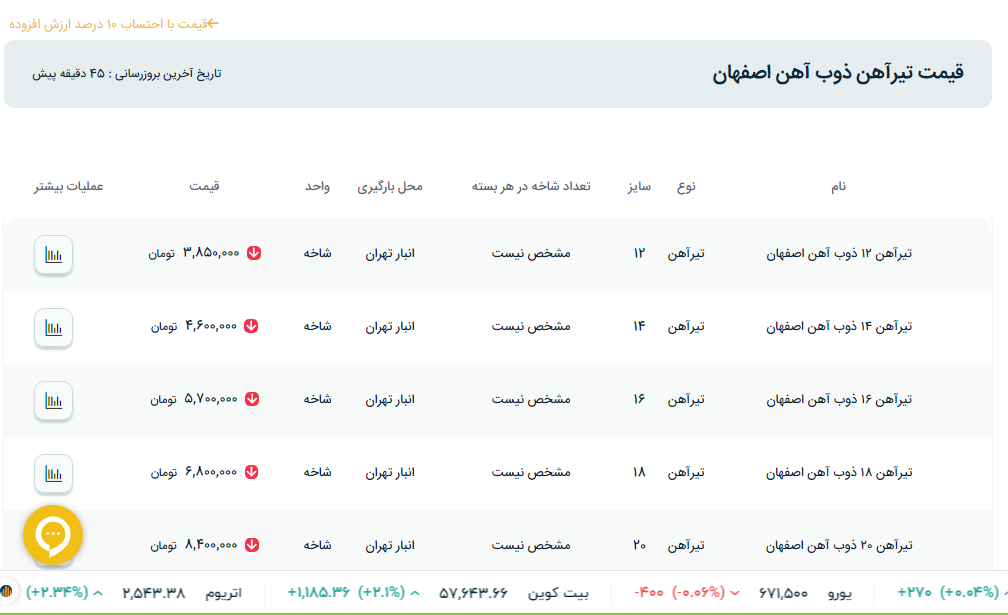Click the red down arrow beside ۳,۸۵۰,۰۰۰ price
Image resolution: width=1008 pixels, height=615 pixels.
pos(254,254)
